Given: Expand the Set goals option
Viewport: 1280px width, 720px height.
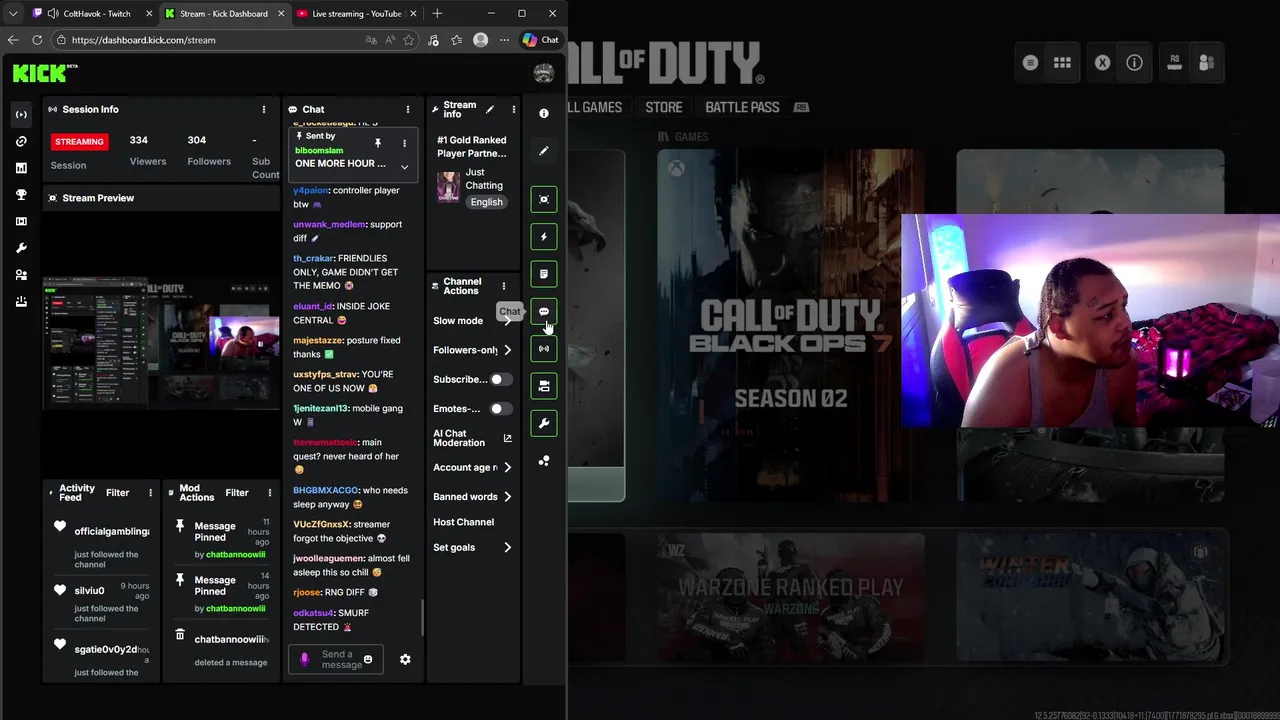Looking at the screenshot, I should pyautogui.click(x=507, y=547).
